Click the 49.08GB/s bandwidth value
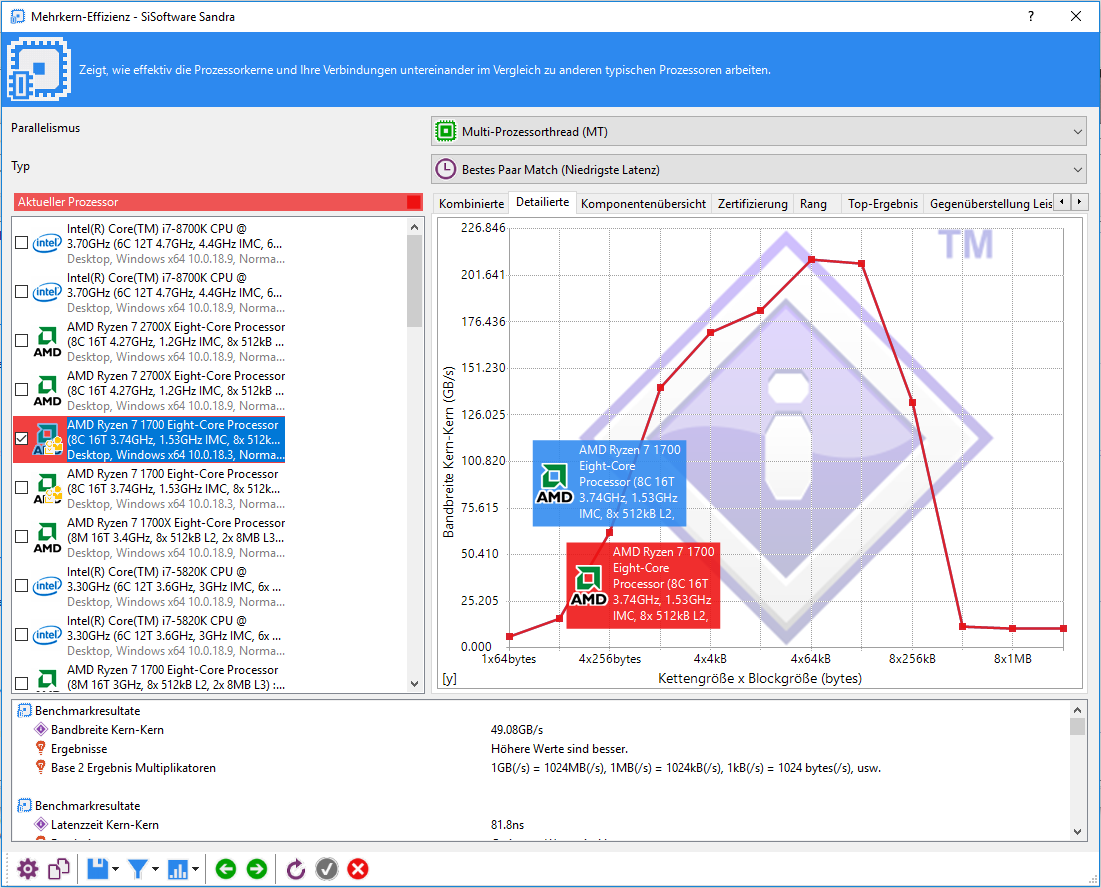 point(517,729)
